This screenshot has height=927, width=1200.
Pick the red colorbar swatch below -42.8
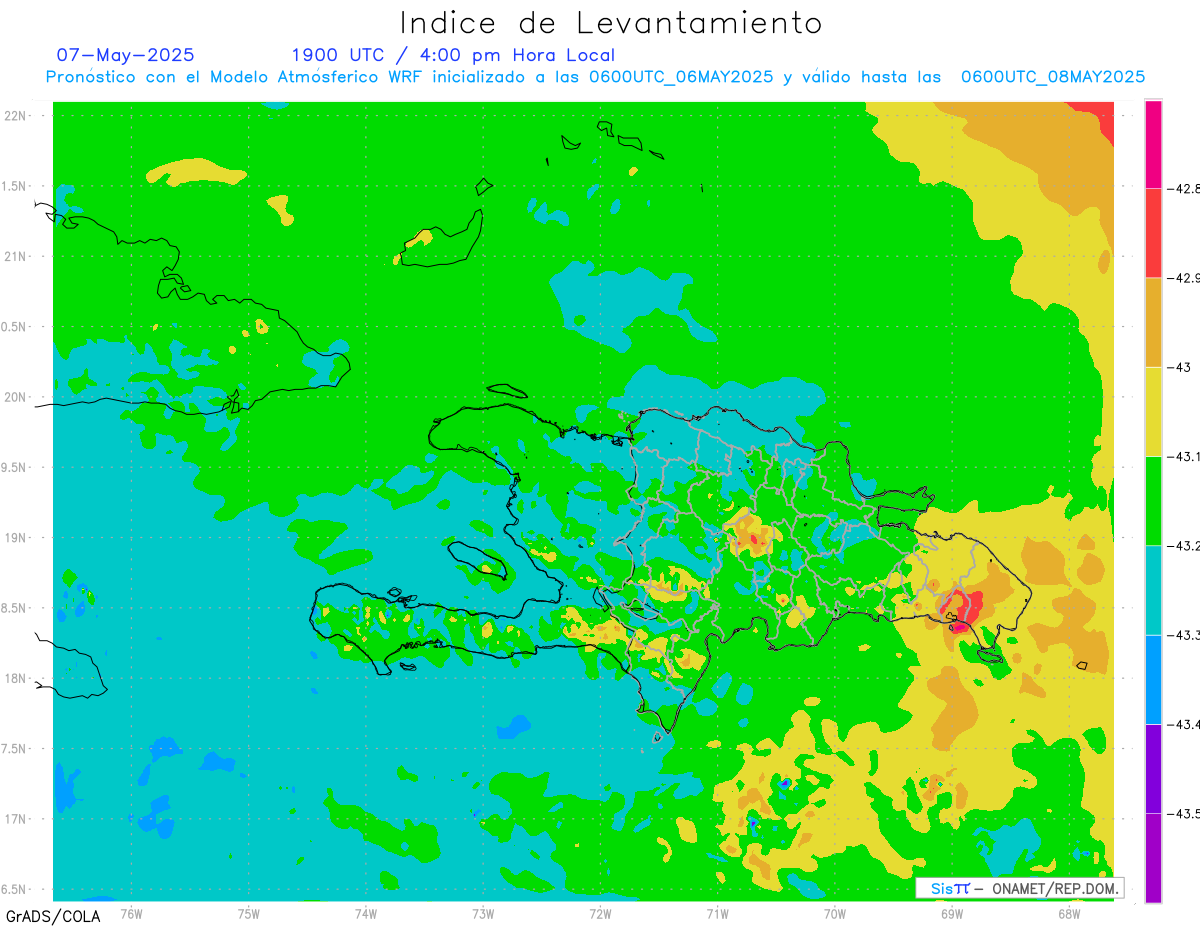(1153, 233)
